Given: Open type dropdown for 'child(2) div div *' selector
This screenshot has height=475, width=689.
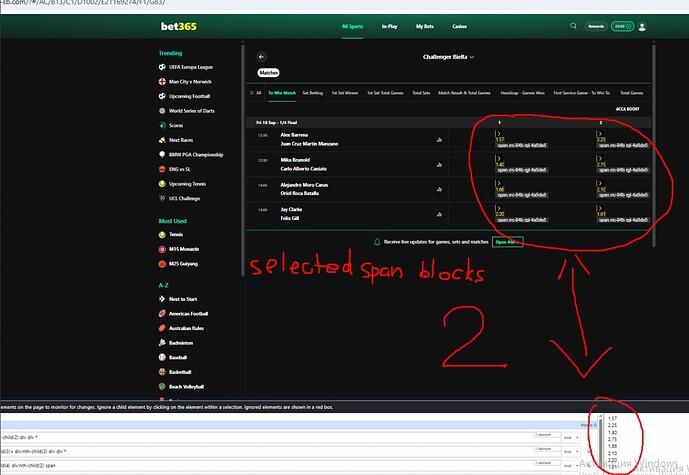Looking at the screenshot, I should pos(571,437).
